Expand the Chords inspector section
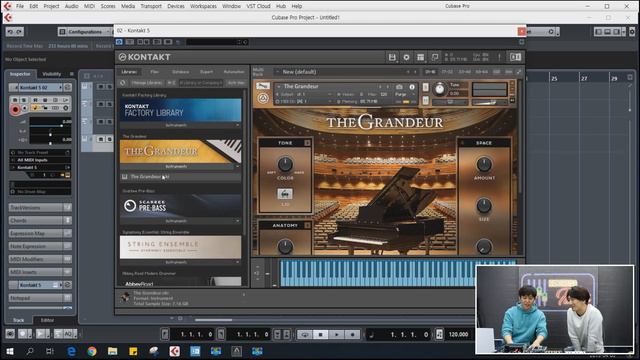Viewport: 640px width, 360px height. pyautogui.click(x=40, y=220)
